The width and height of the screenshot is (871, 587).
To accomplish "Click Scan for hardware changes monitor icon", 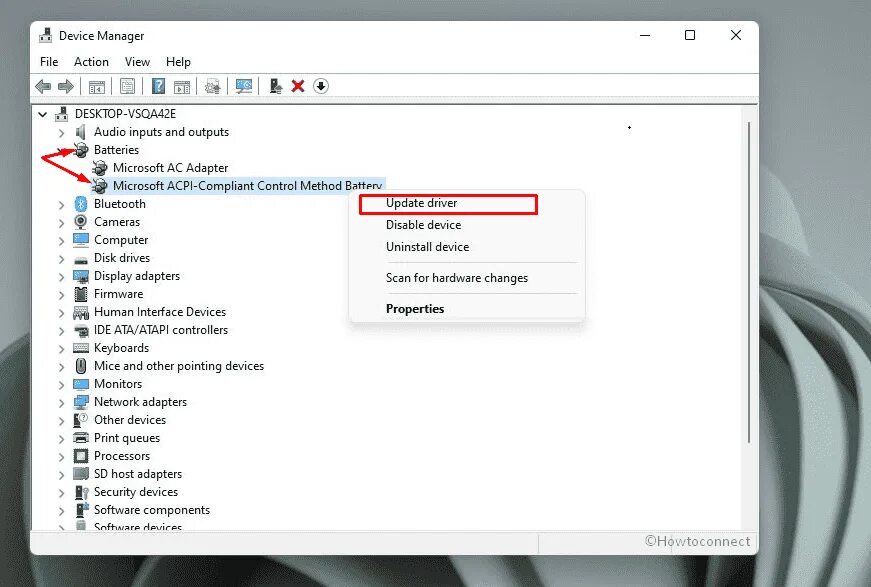I will click(244, 86).
